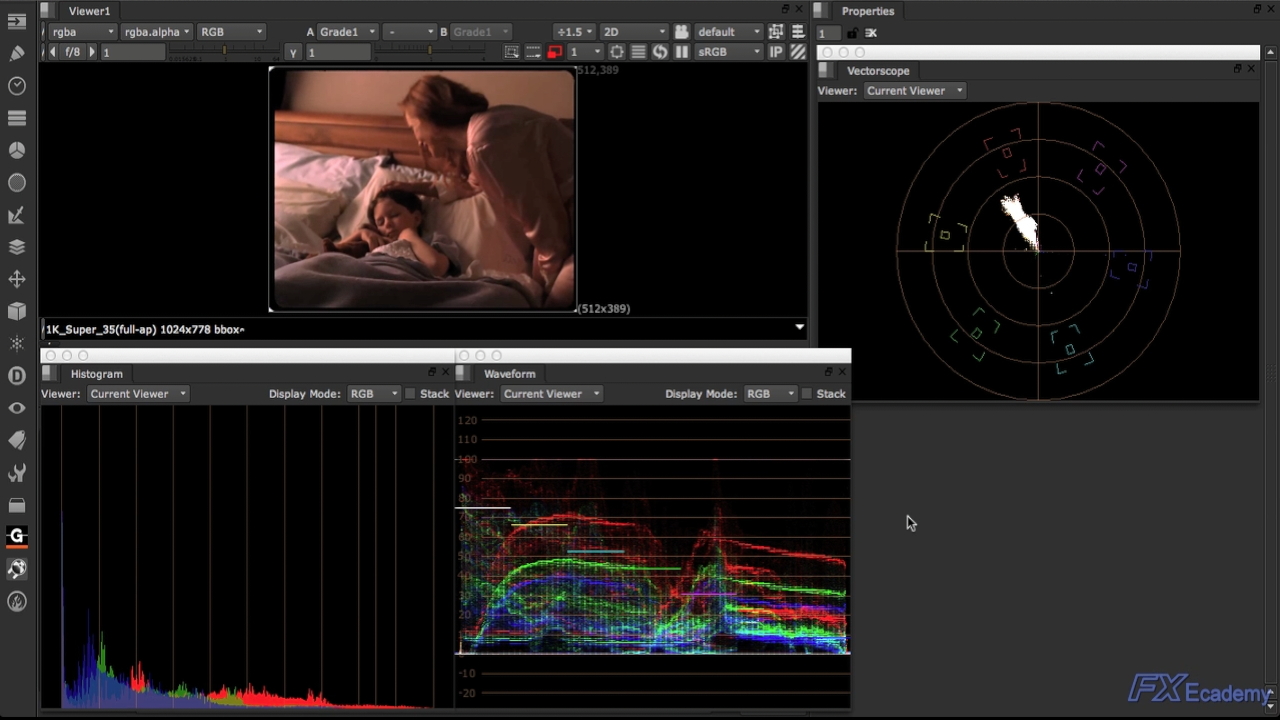Viewport: 1280px width, 720px height.
Task: Open the rgba.alpha channel dropdown
Action: [157, 32]
